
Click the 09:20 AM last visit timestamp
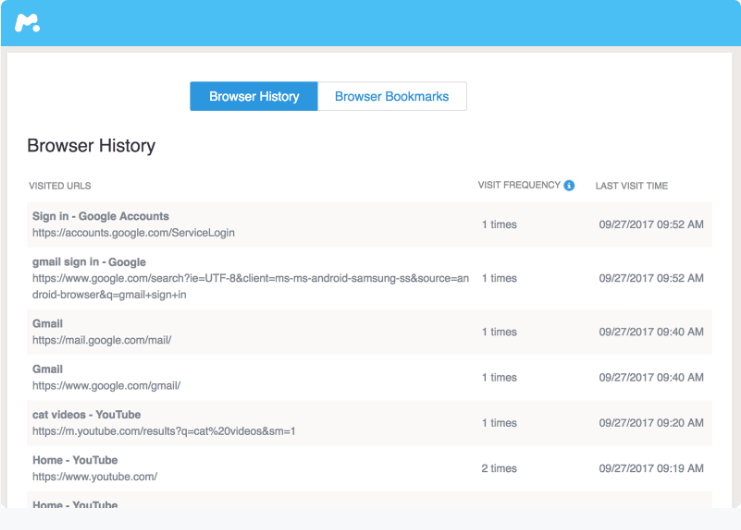[x=651, y=423]
